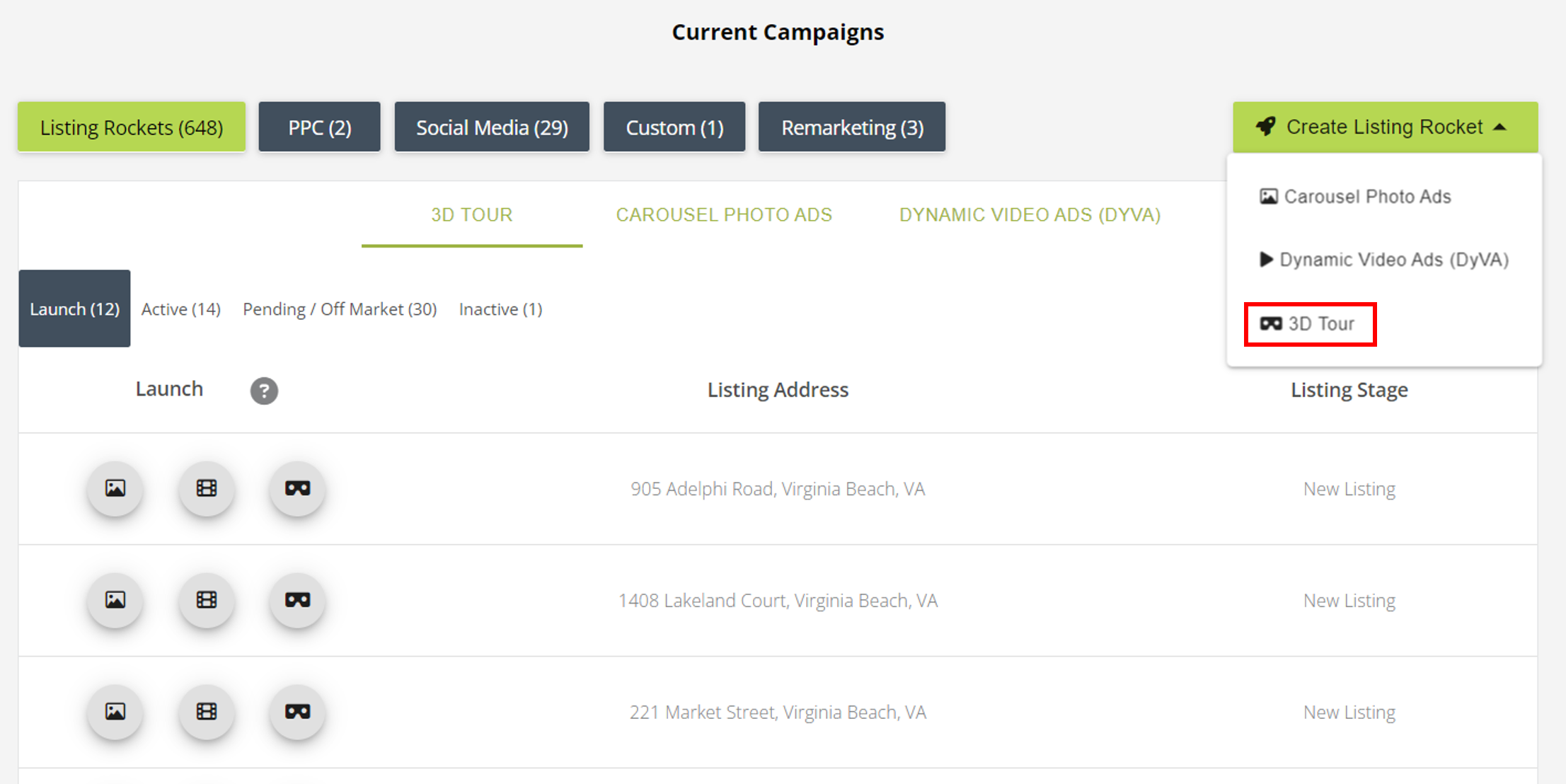The width and height of the screenshot is (1566, 784).
Task: Choose Dynamic Video Ads (DyVA) menu option
Action: [1384, 260]
